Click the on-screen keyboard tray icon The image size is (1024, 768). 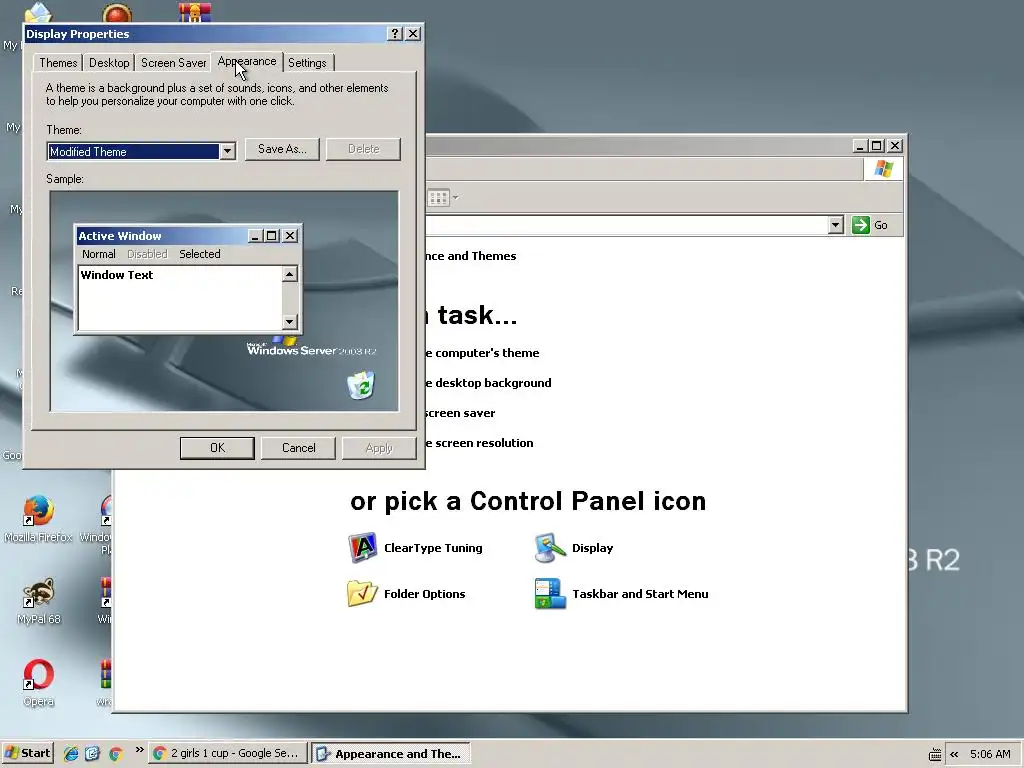[x=935, y=754]
